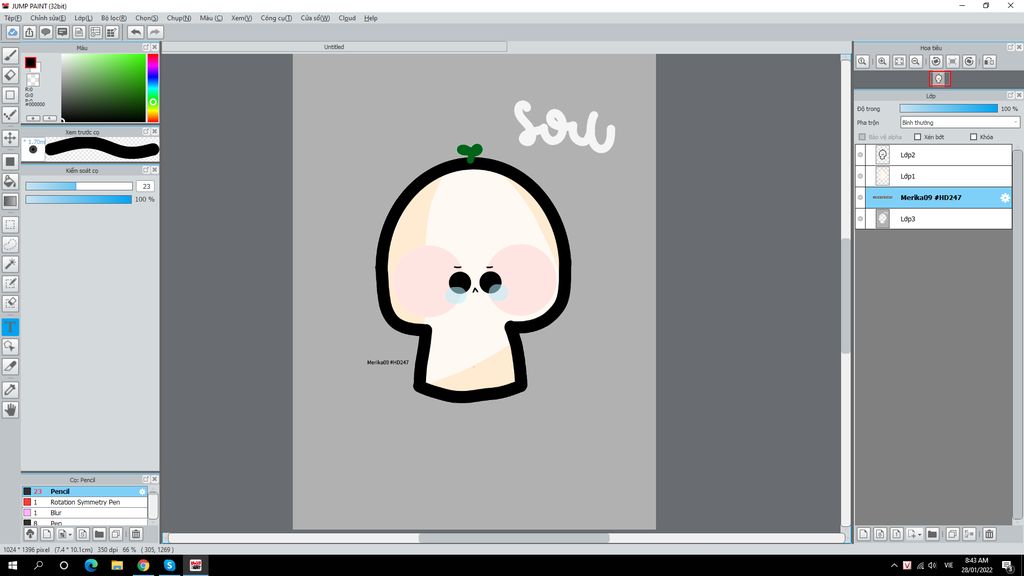Select the Magic Wand tool

(10, 264)
